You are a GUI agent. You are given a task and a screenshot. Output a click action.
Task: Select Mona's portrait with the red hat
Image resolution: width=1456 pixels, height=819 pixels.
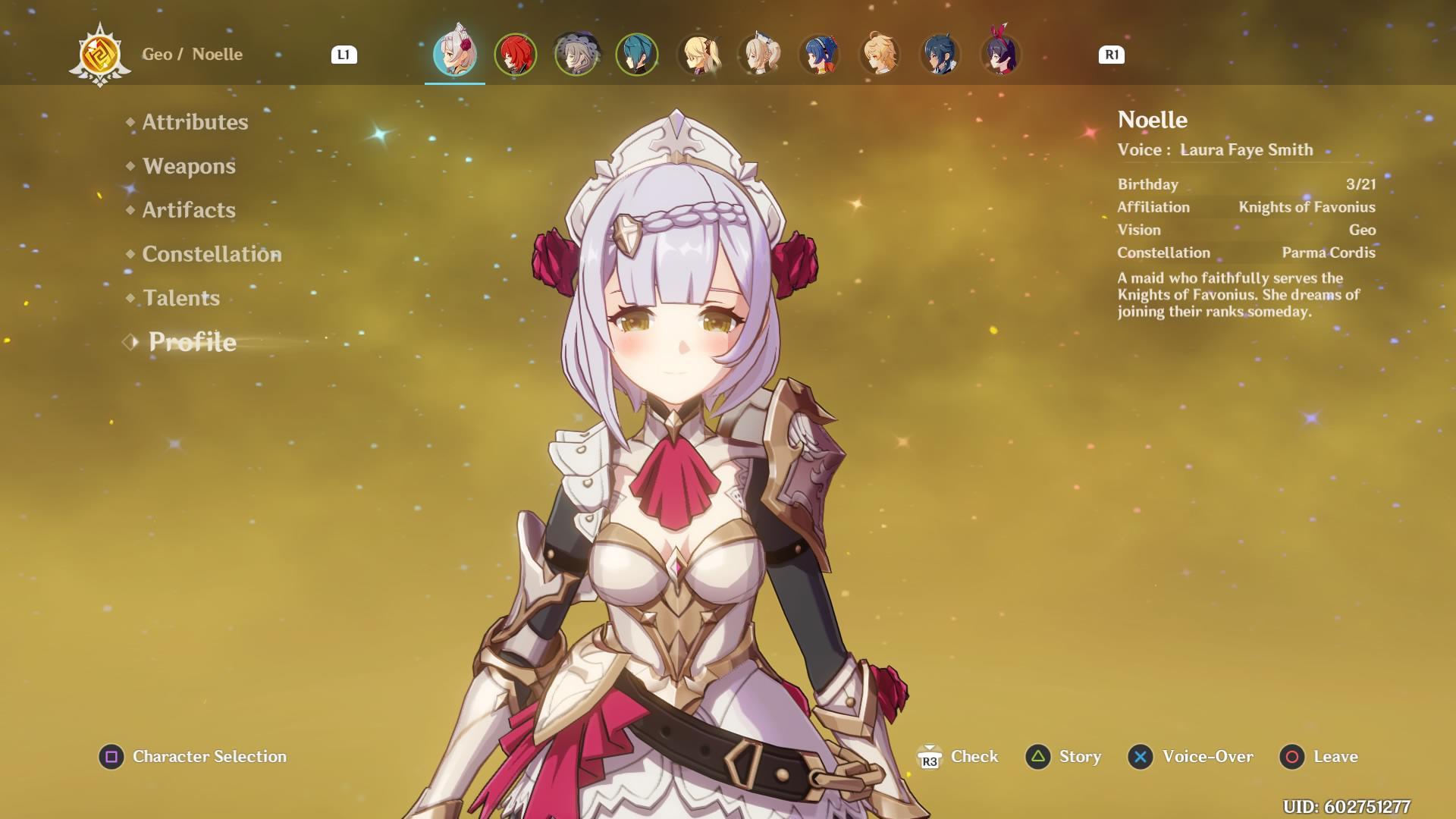(x=1001, y=55)
